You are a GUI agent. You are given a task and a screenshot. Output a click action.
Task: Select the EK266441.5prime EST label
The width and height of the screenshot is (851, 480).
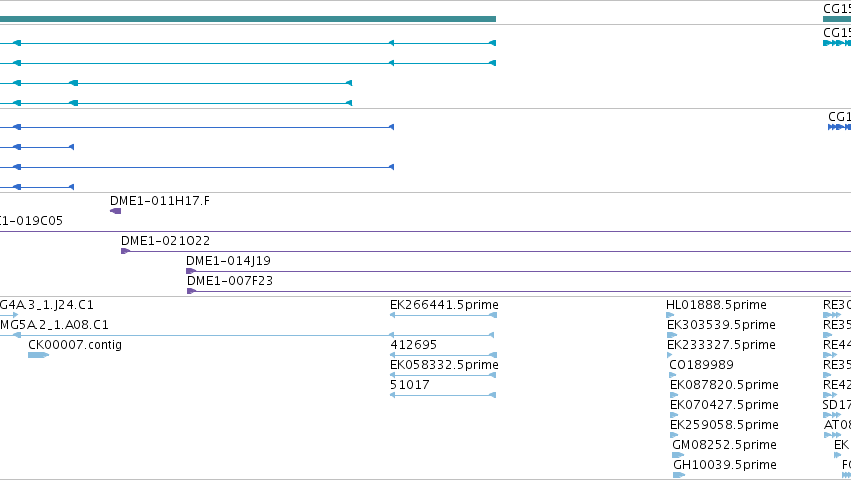444,305
